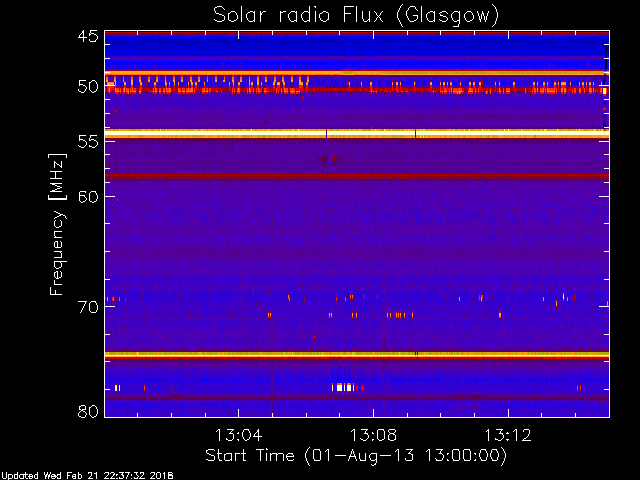The height and width of the screenshot is (480, 640).
Task: Click the 'Frequency [MHz]' axis label
Action: pyautogui.click(x=57, y=224)
